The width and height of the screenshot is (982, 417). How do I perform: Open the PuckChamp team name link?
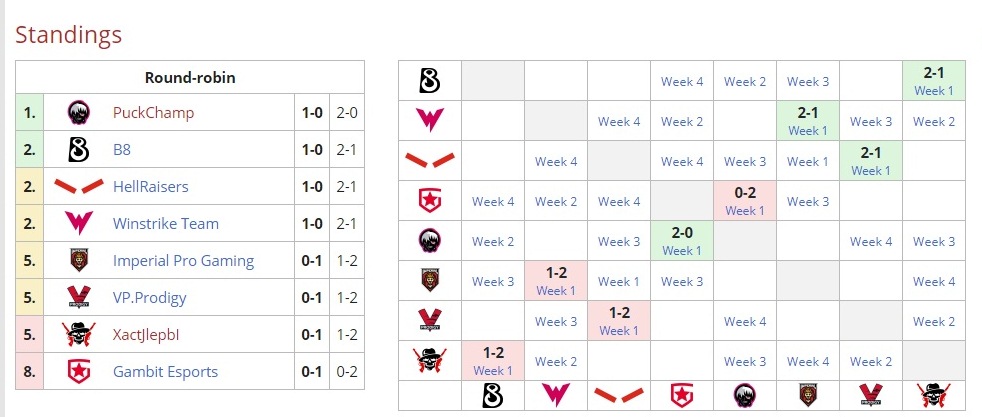(x=153, y=113)
